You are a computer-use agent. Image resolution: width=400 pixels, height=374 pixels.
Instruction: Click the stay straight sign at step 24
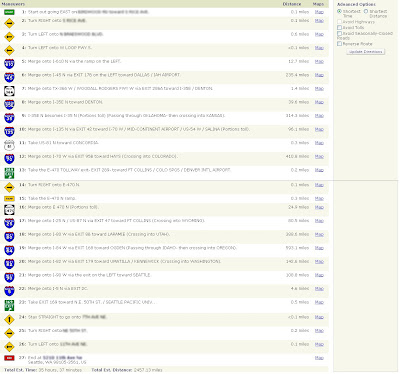pyautogui.click(x=9, y=320)
